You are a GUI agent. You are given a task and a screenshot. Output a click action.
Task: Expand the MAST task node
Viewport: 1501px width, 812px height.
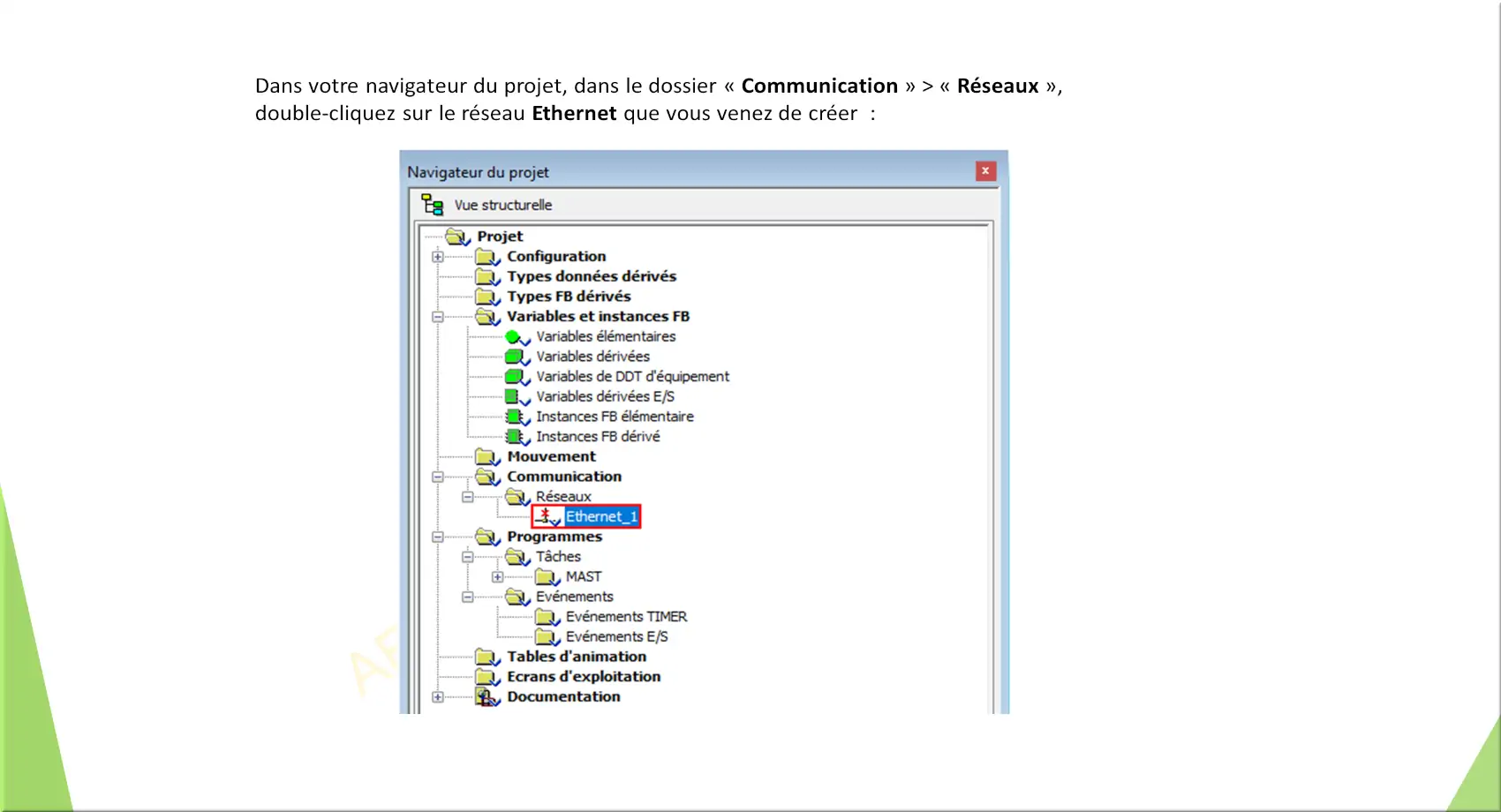coord(498,577)
